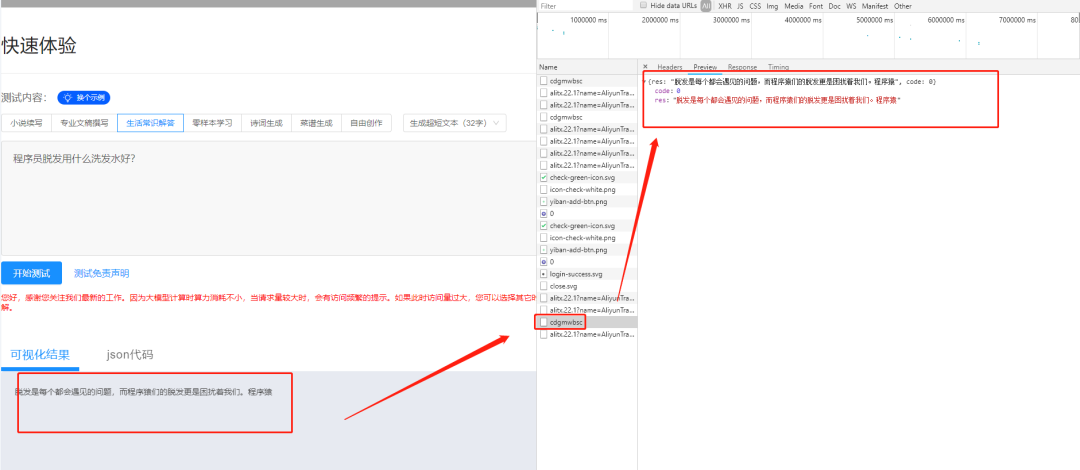Open the login-success.svg file icon
This screenshot has height=470, width=1080.
(544, 273)
